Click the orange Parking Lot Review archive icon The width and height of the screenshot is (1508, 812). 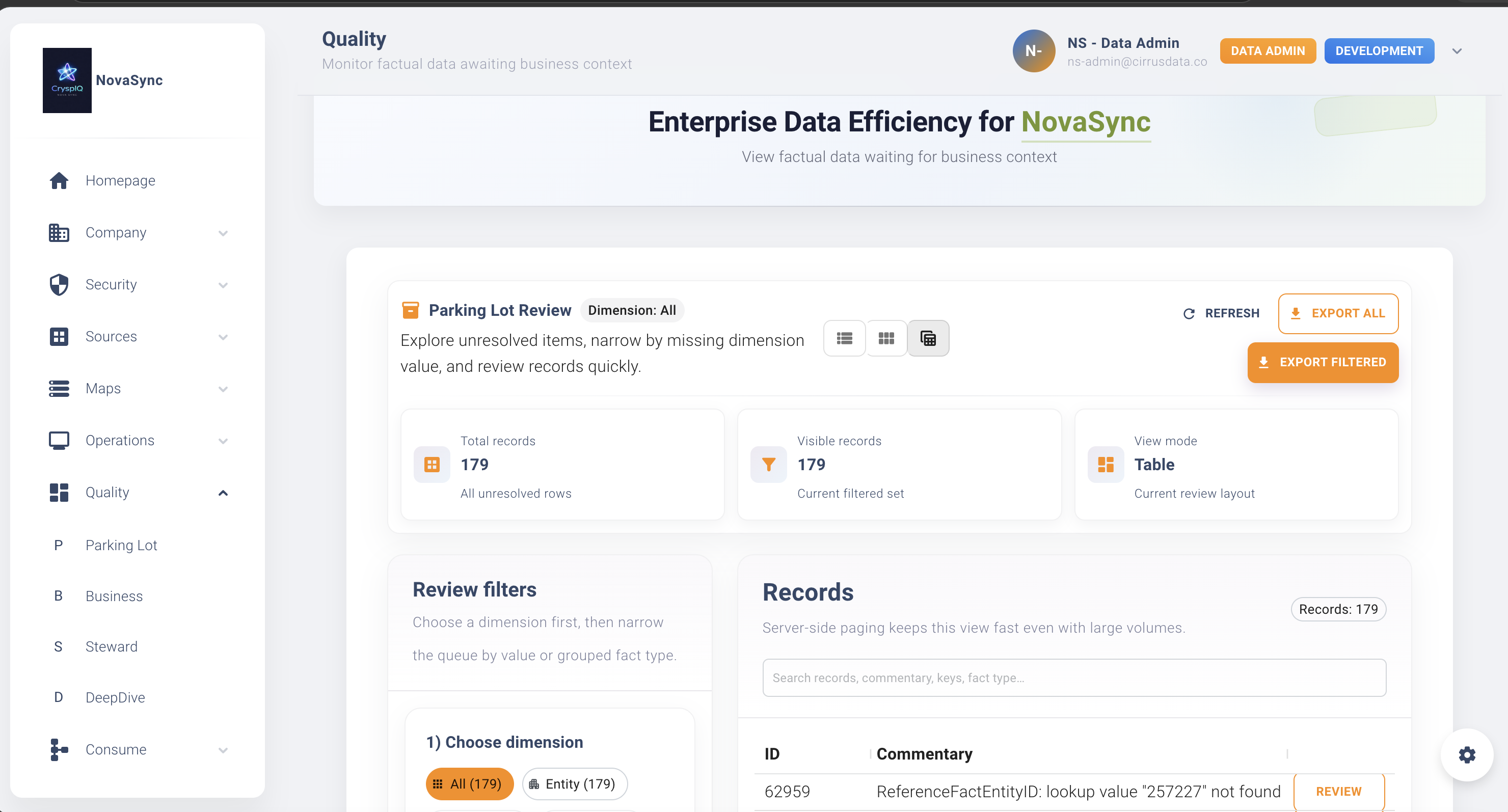click(x=410, y=310)
